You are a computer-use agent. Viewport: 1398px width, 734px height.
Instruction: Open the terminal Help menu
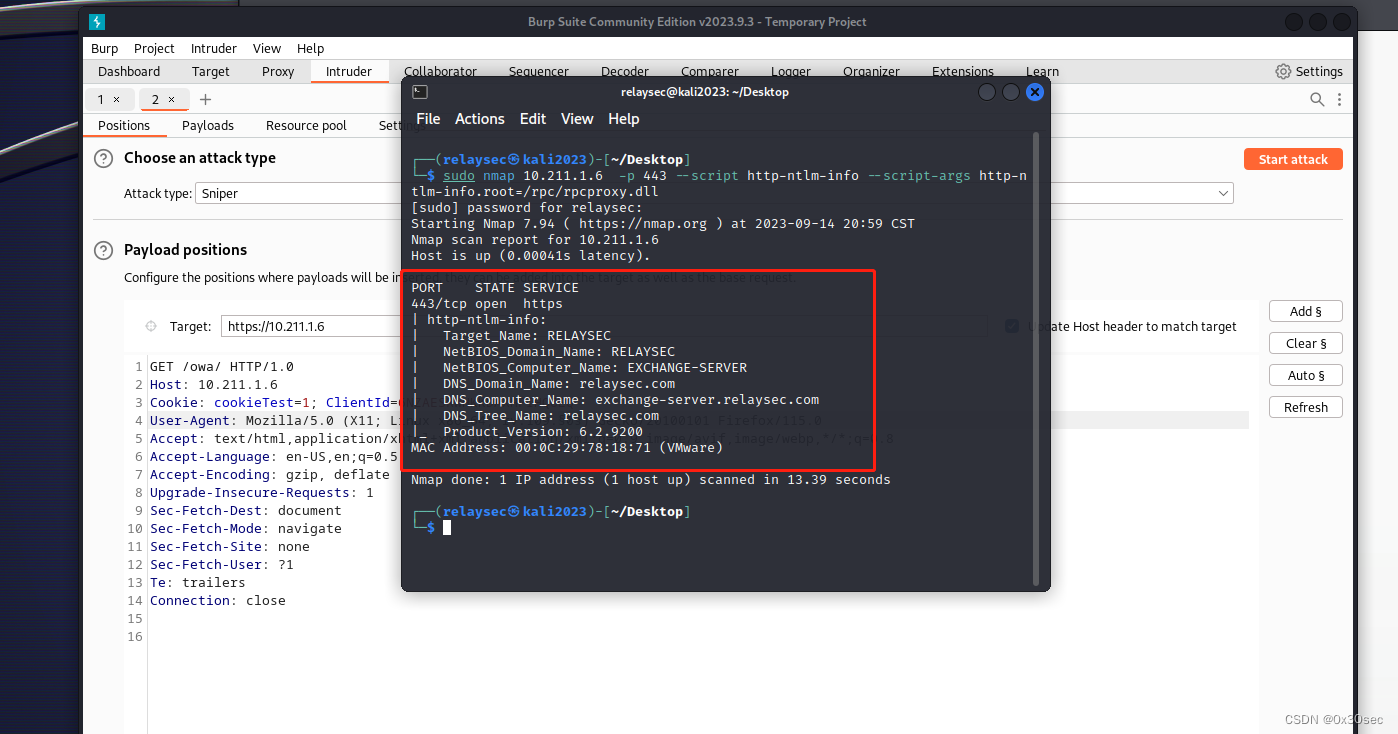click(x=623, y=119)
